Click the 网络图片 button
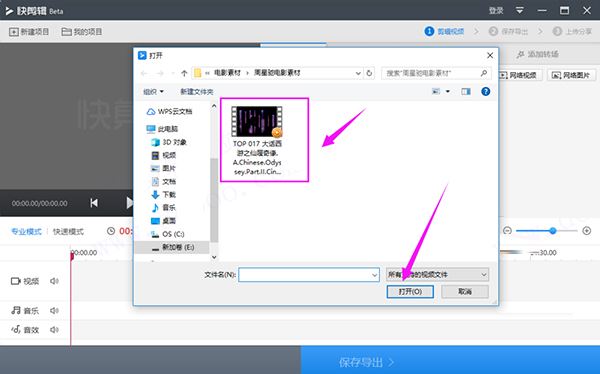The width and height of the screenshot is (600, 374). tap(571, 75)
